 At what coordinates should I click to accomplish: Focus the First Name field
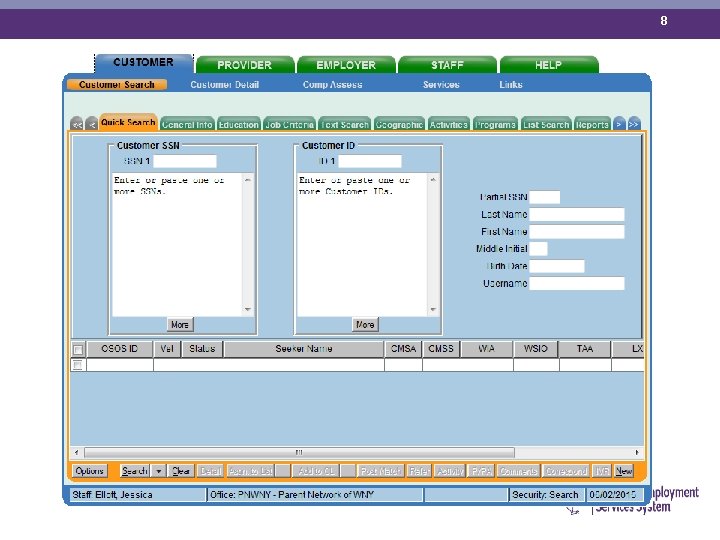pyautogui.click(x=577, y=231)
